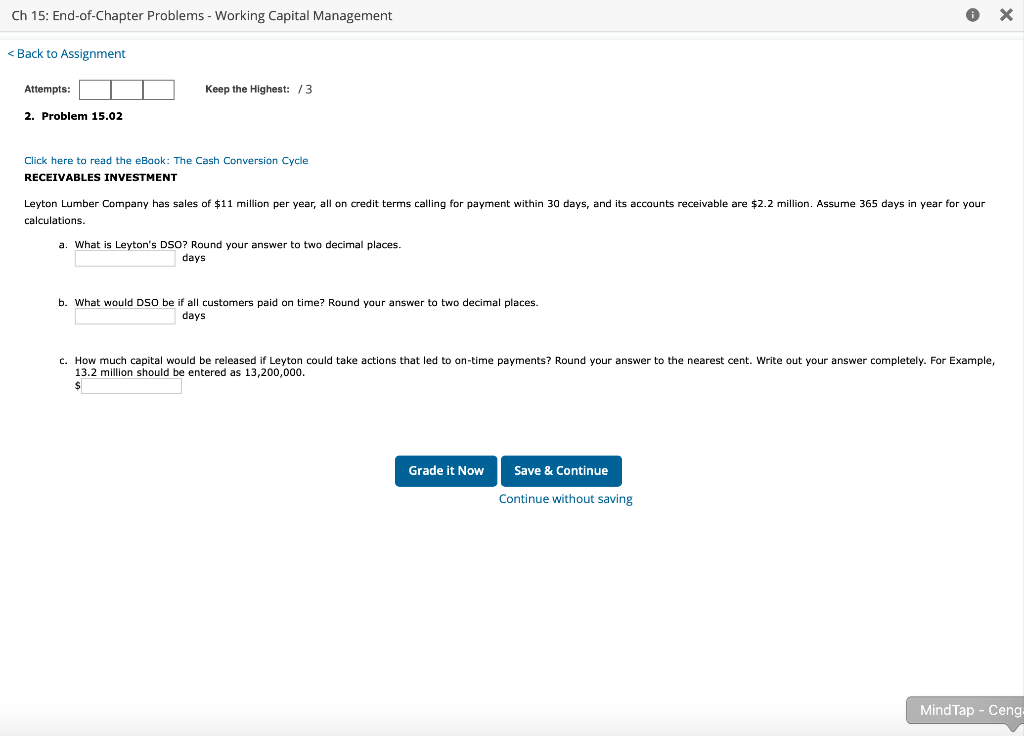
Task: Click the question a text about Leyton's DSO
Action: pos(238,245)
